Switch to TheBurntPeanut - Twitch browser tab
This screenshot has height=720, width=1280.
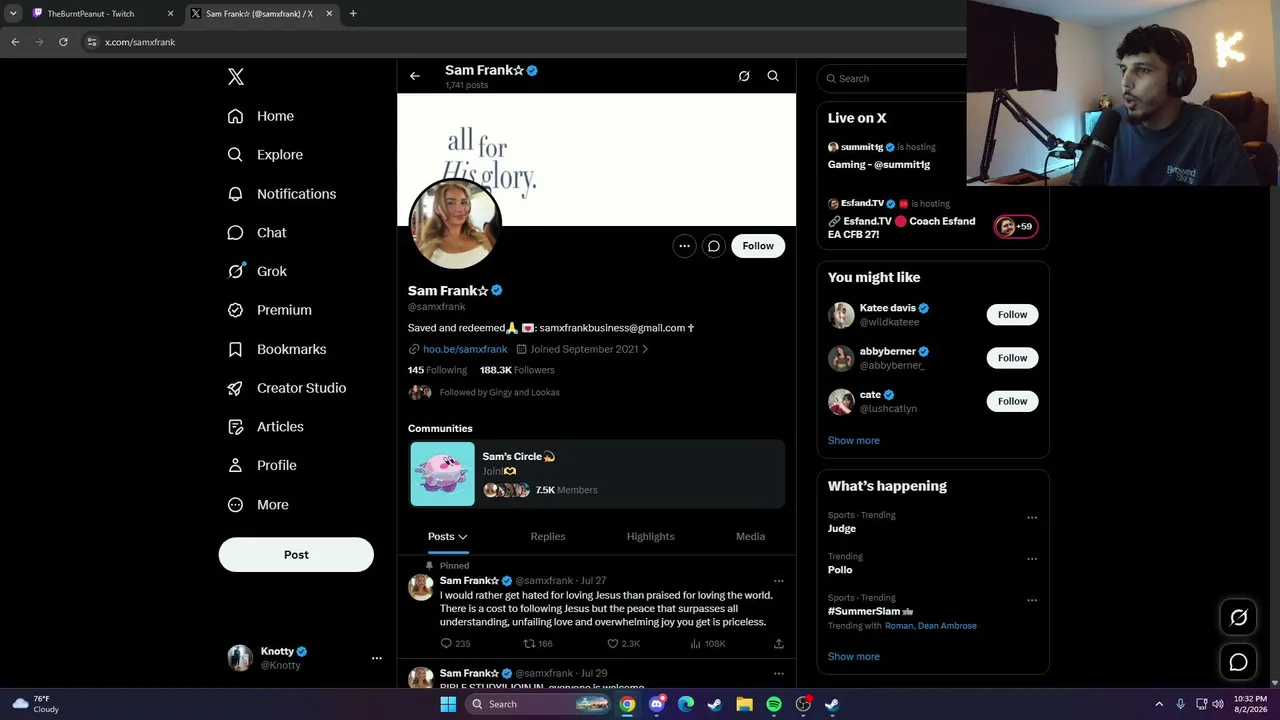point(102,14)
